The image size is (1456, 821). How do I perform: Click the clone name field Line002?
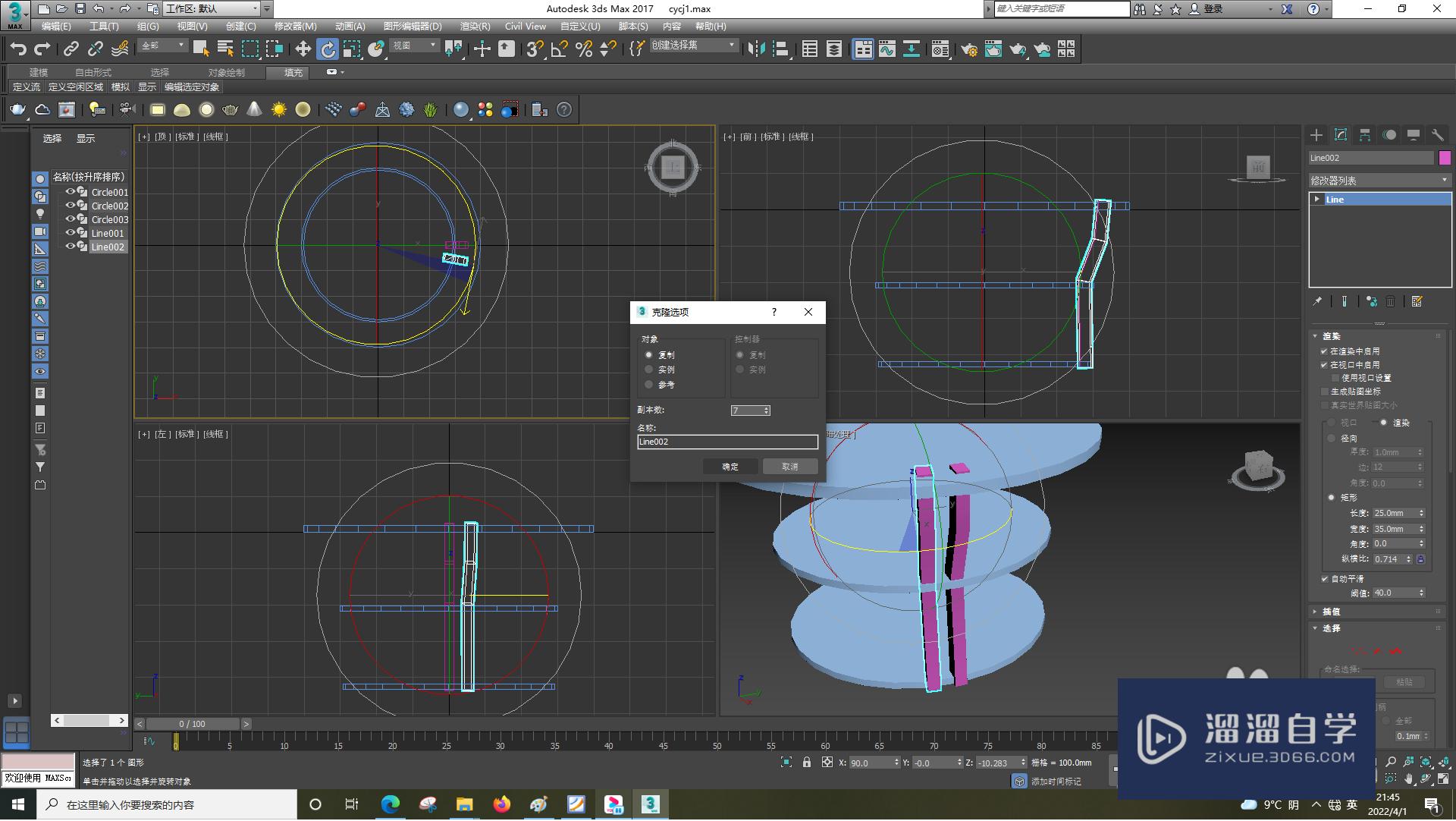click(727, 442)
